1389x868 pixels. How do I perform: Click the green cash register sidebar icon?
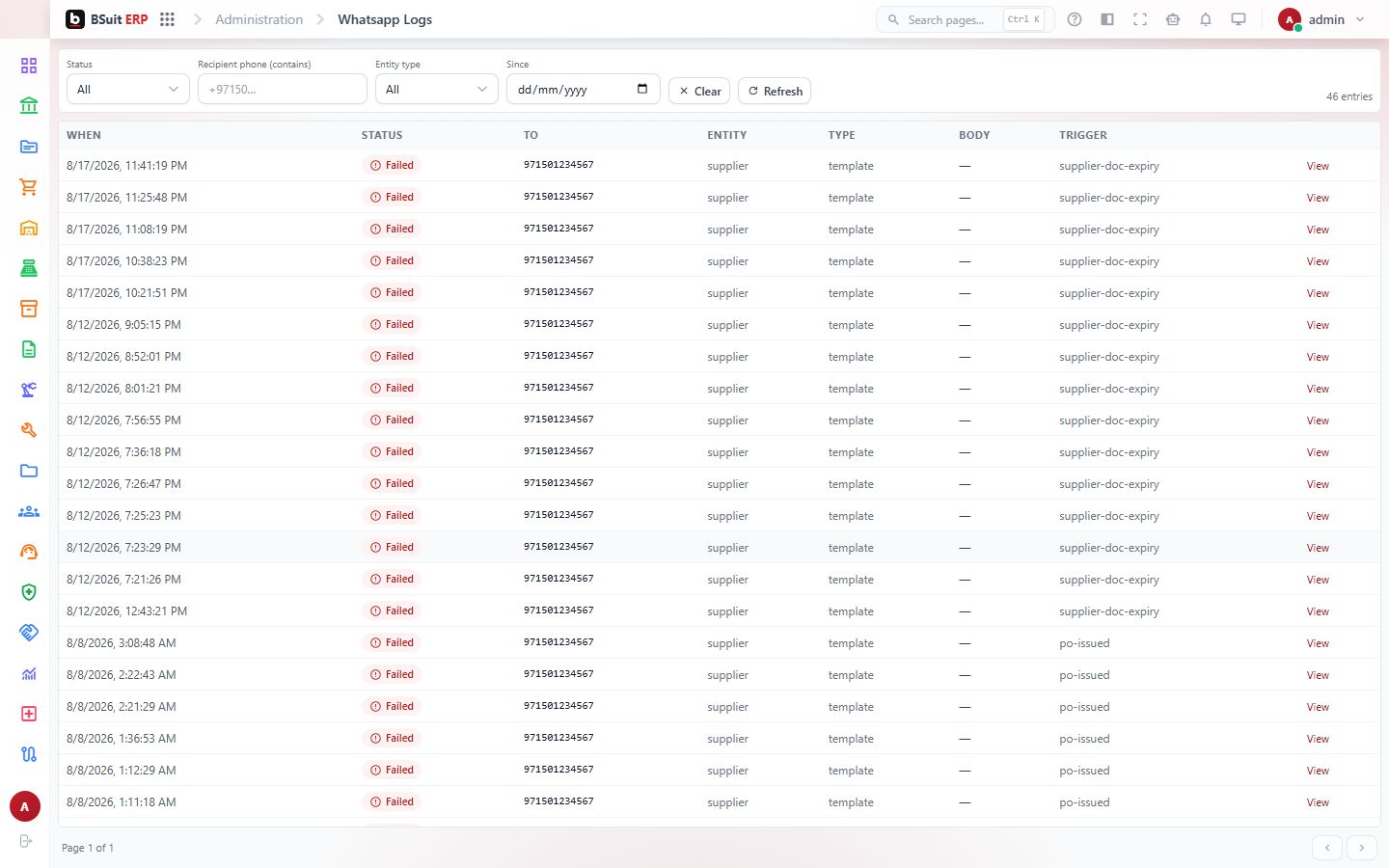click(x=29, y=268)
